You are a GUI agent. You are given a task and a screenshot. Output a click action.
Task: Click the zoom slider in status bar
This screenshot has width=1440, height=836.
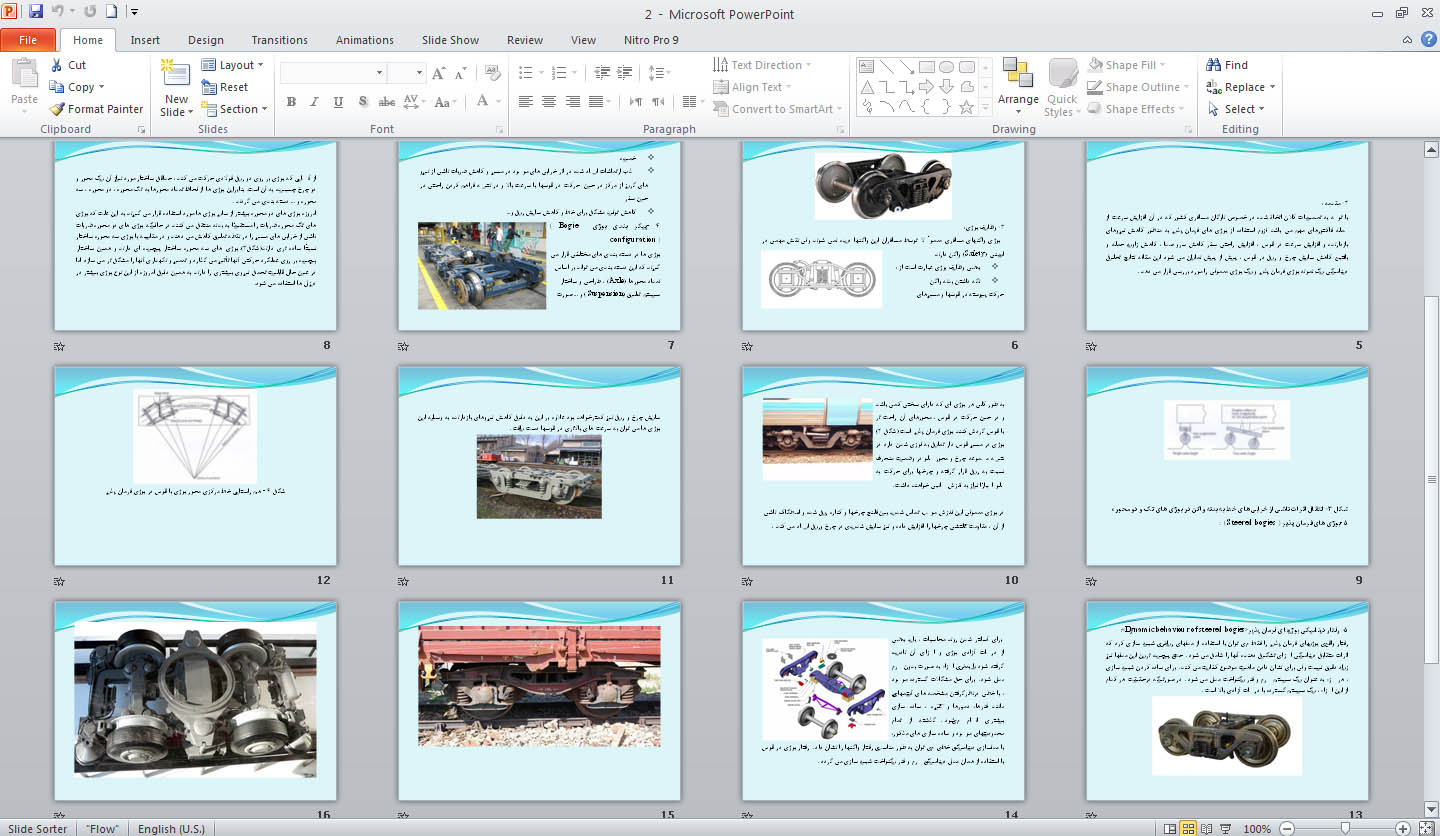click(x=1346, y=829)
